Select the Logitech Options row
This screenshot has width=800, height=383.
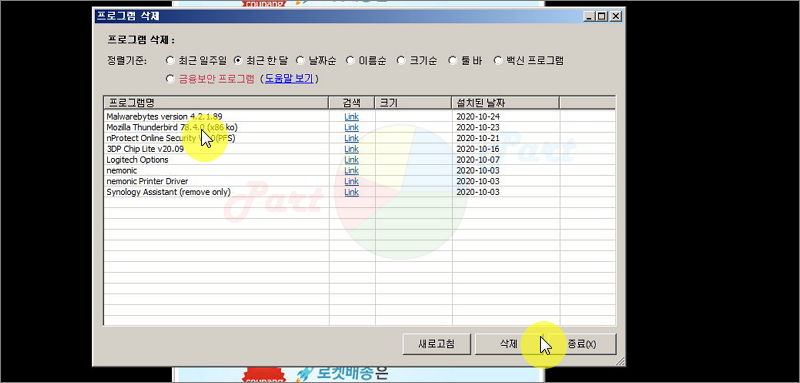[x=359, y=160]
